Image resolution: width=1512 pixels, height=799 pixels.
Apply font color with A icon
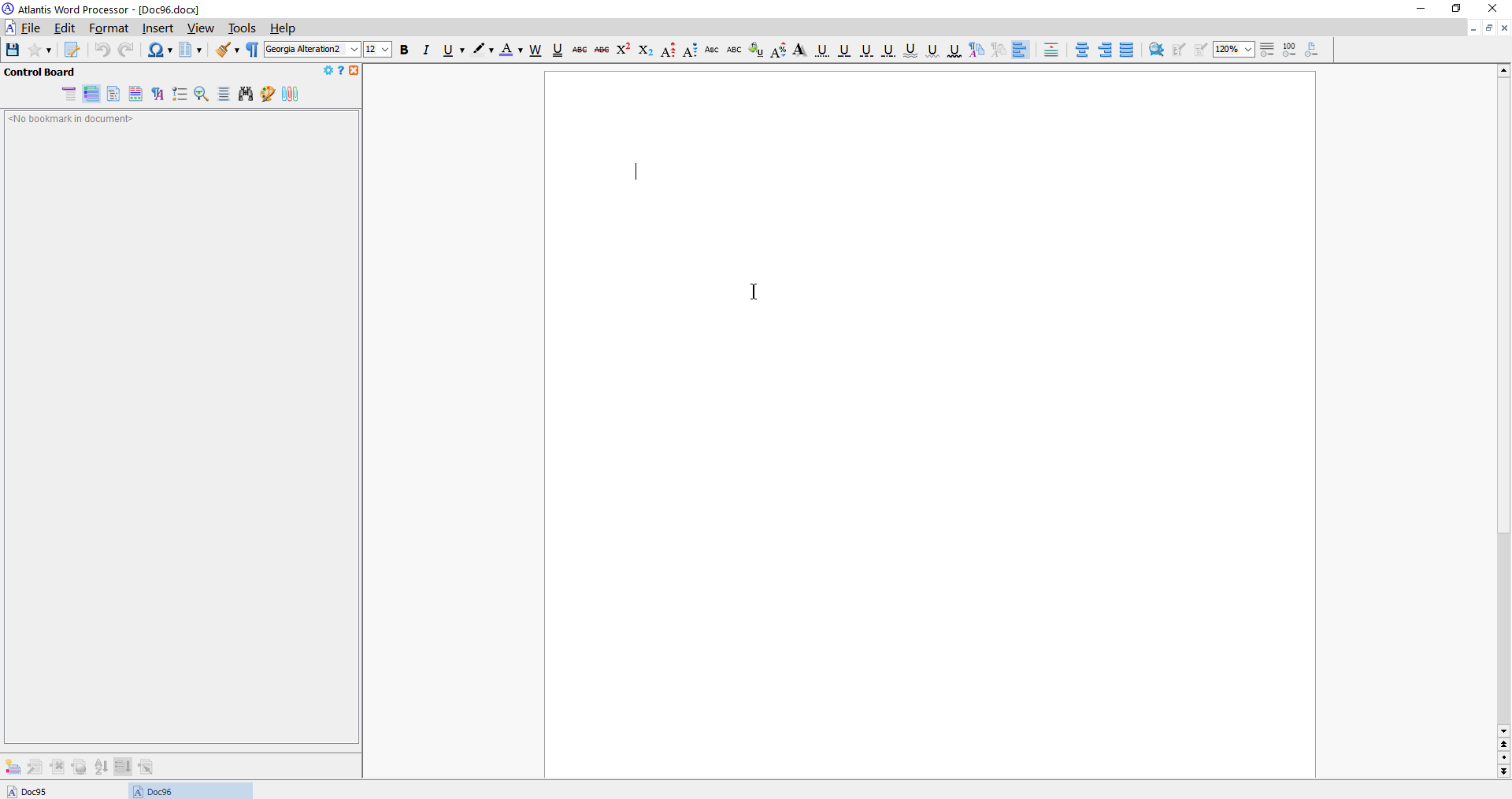tap(507, 50)
